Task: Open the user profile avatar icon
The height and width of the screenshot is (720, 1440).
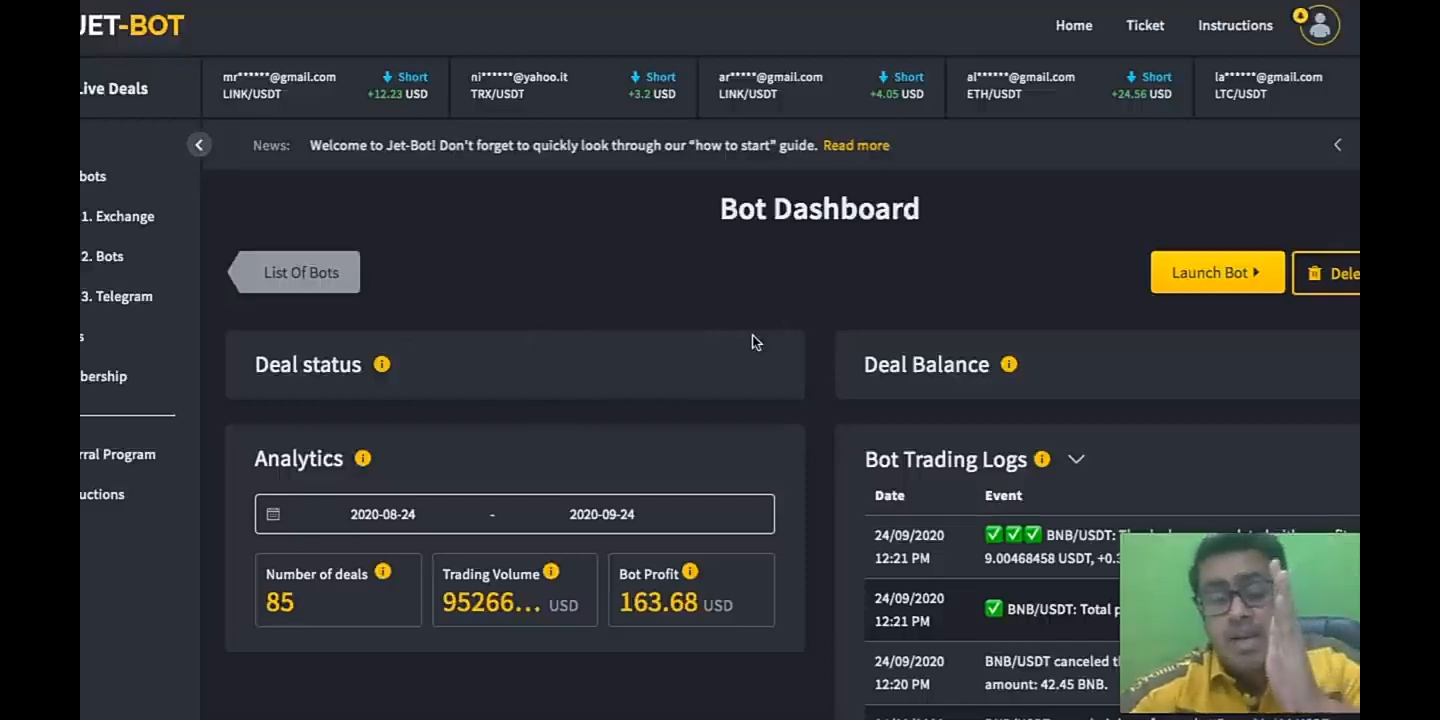Action: tap(1319, 25)
